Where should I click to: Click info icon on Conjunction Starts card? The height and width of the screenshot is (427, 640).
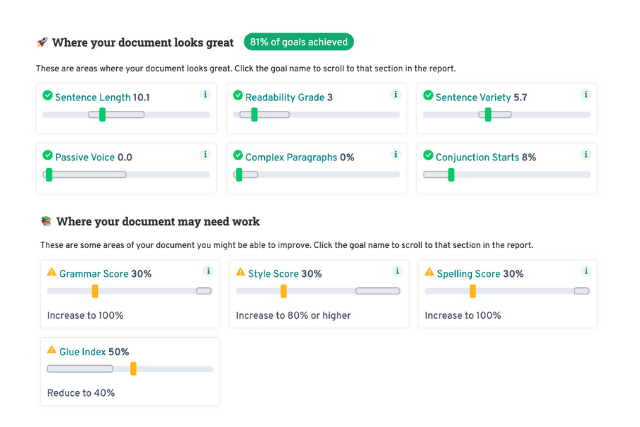point(586,154)
